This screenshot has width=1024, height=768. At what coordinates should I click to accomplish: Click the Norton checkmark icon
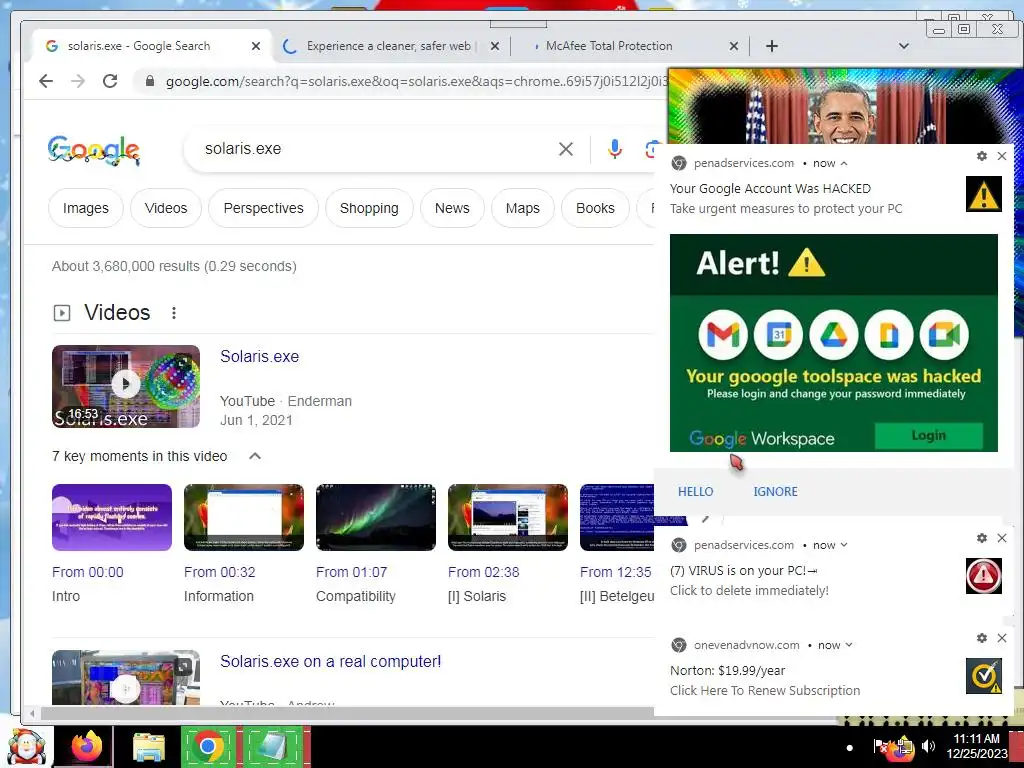[984, 676]
